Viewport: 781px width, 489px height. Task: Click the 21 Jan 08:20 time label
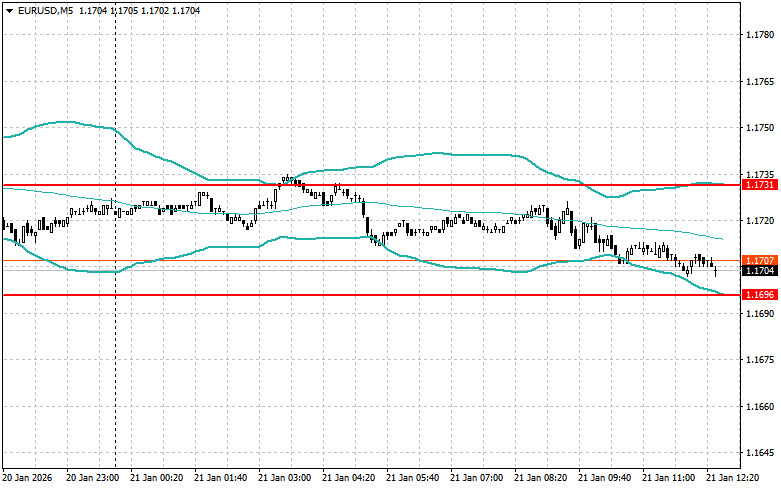pos(540,478)
